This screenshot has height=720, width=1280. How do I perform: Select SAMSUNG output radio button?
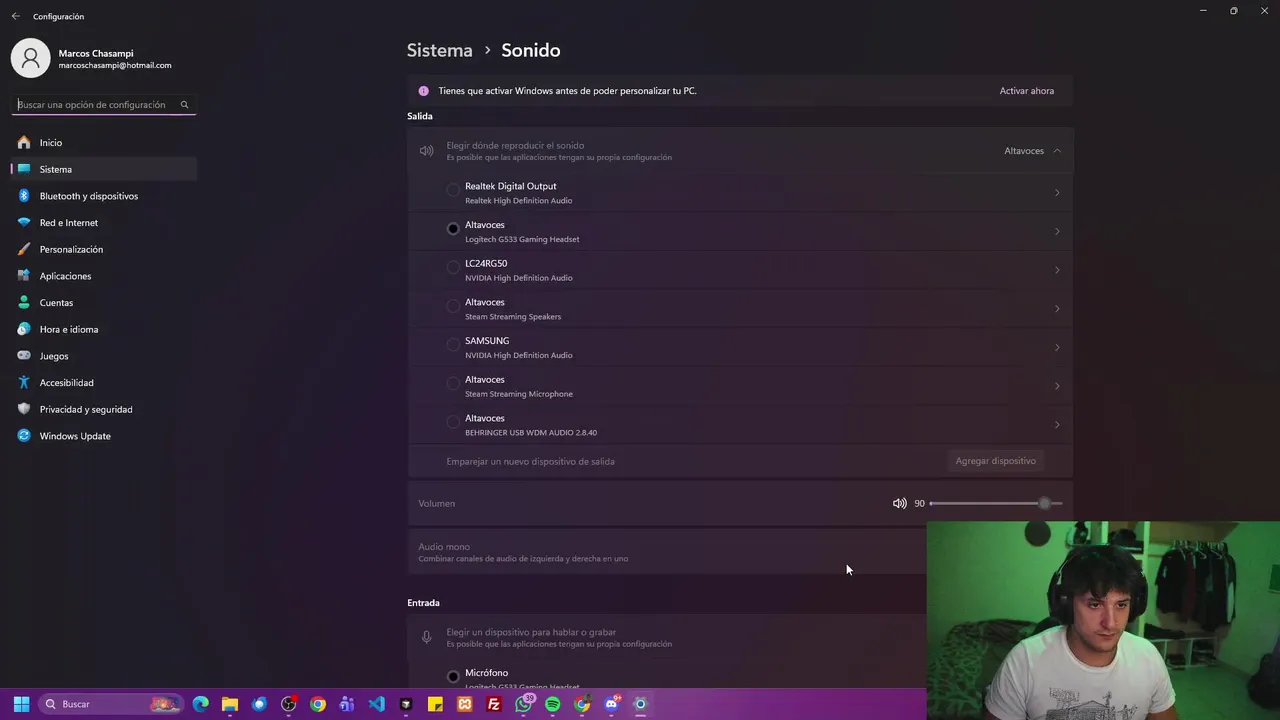pos(453,345)
